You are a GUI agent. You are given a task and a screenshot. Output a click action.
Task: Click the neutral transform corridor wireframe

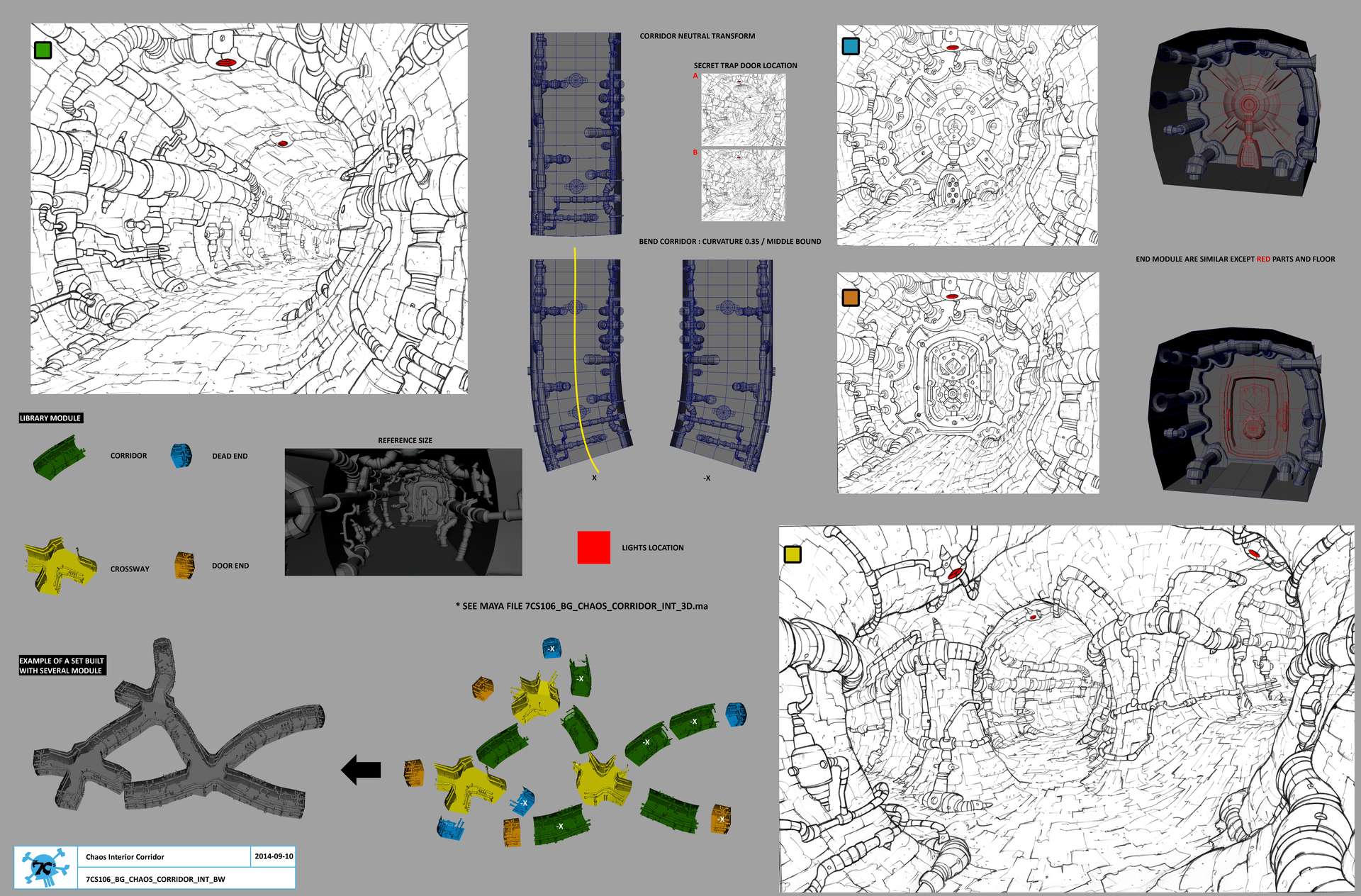[x=576, y=134]
